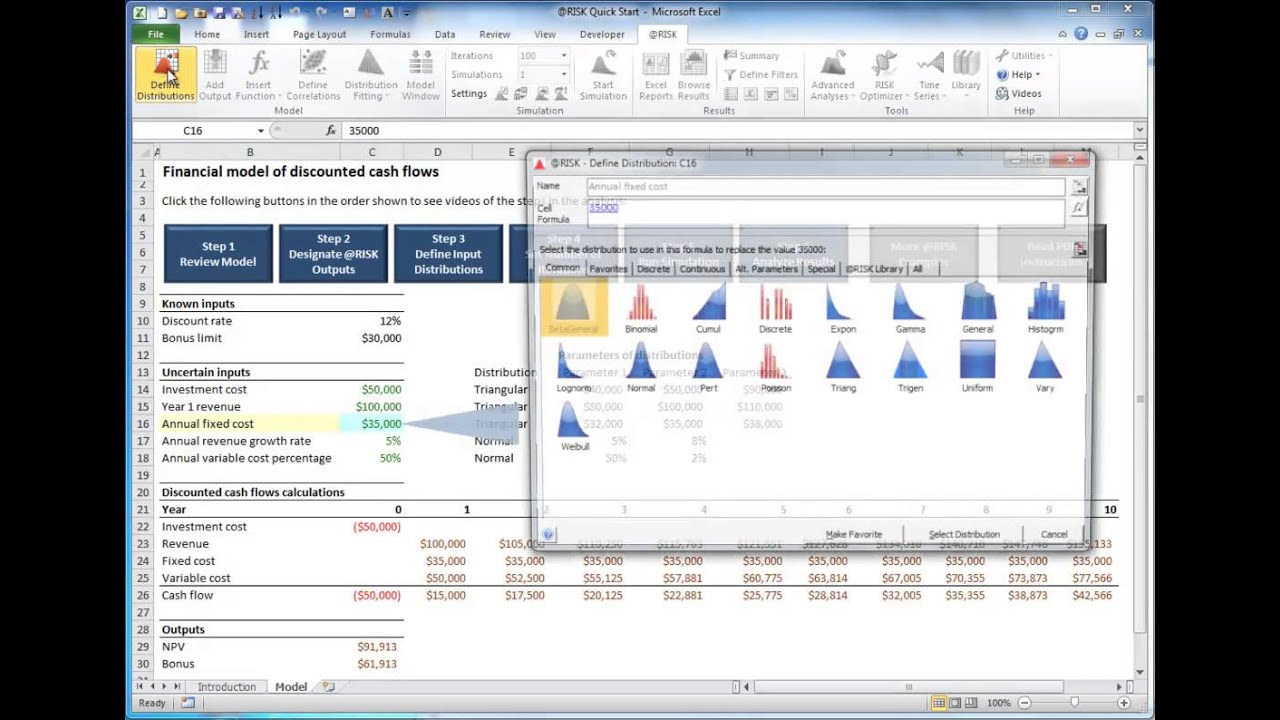Open the Simulations dropdown
The width and height of the screenshot is (1280, 720).
tap(564, 75)
